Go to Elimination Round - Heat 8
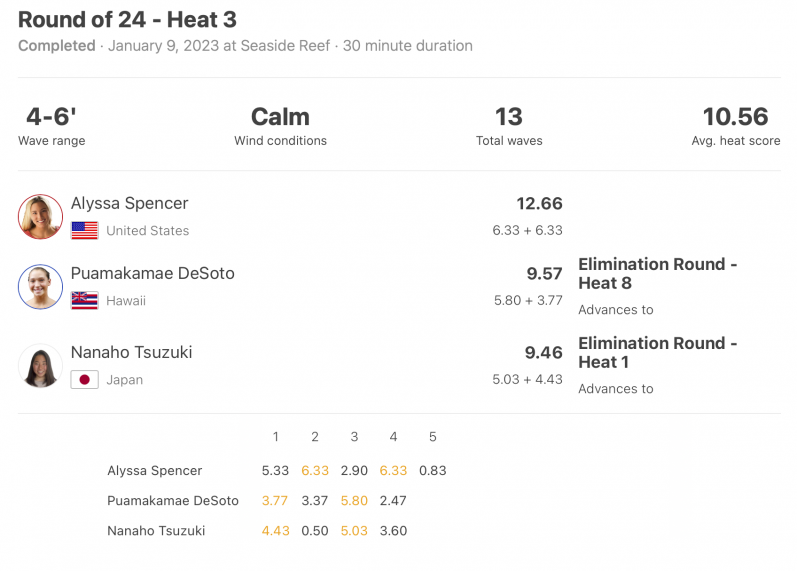The width and height of the screenshot is (797, 571). click(657, 274)
